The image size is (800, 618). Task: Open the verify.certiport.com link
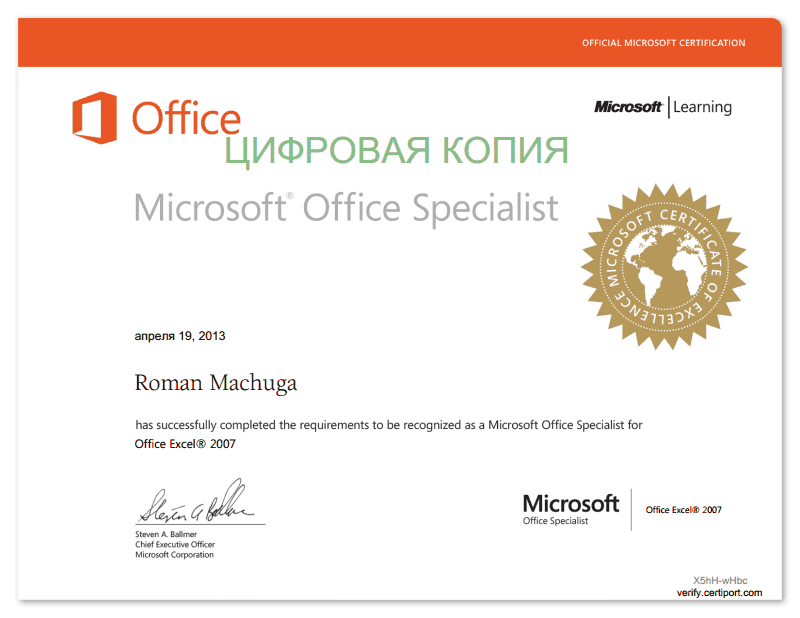pos(719,593)
